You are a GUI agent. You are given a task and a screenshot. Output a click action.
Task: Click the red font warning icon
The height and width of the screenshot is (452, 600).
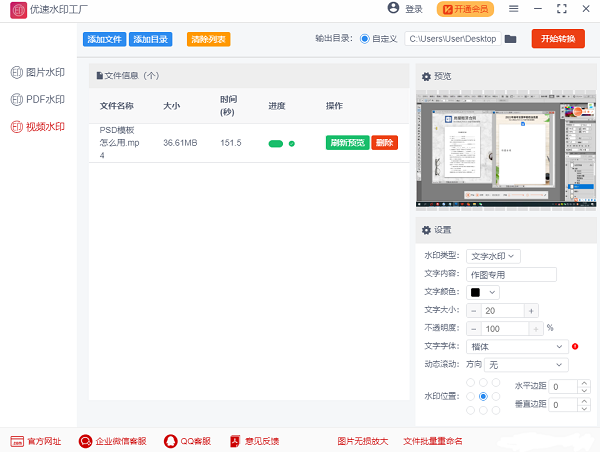pos(576,346)
